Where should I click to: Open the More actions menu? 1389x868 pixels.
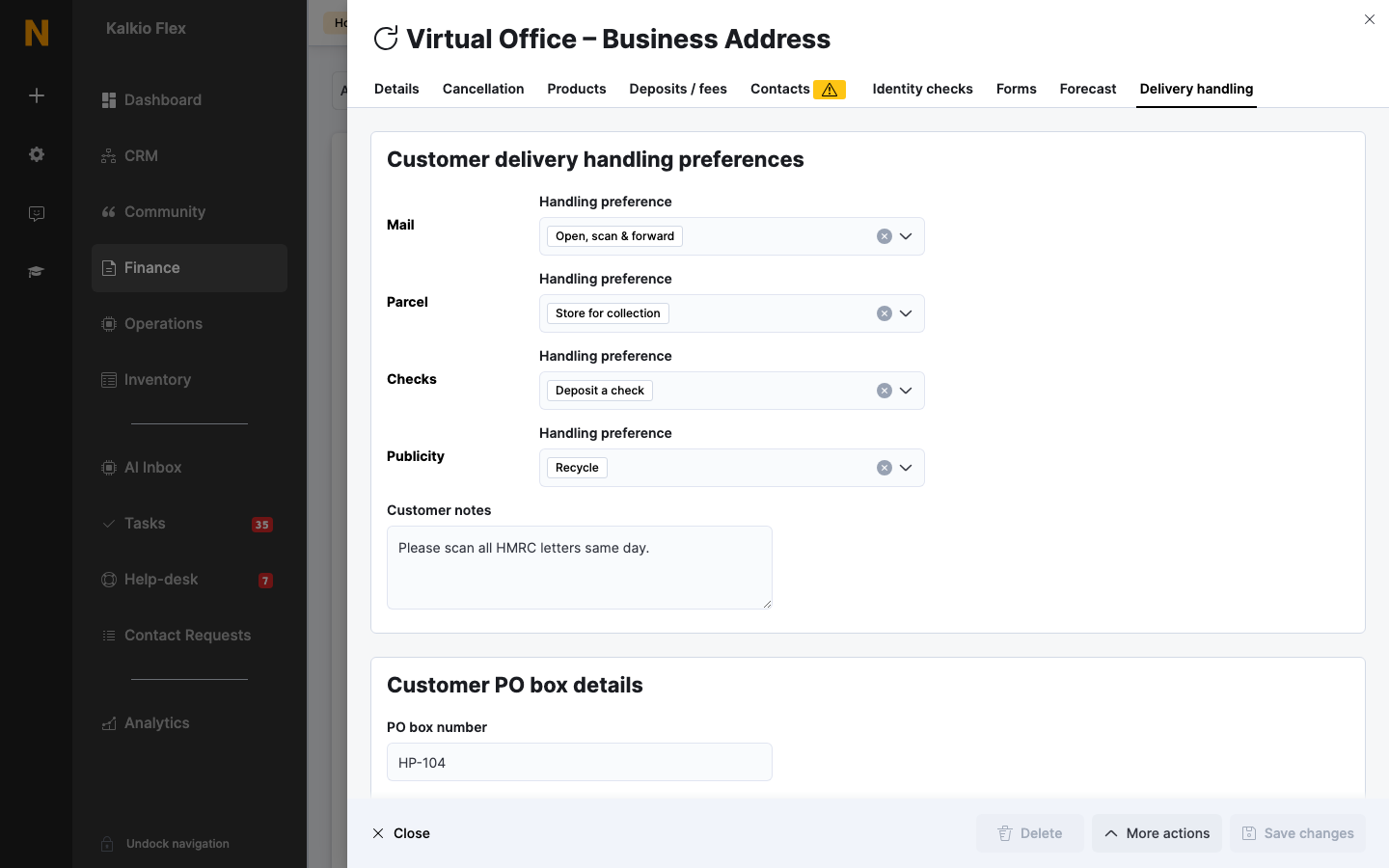[1157, 833]
